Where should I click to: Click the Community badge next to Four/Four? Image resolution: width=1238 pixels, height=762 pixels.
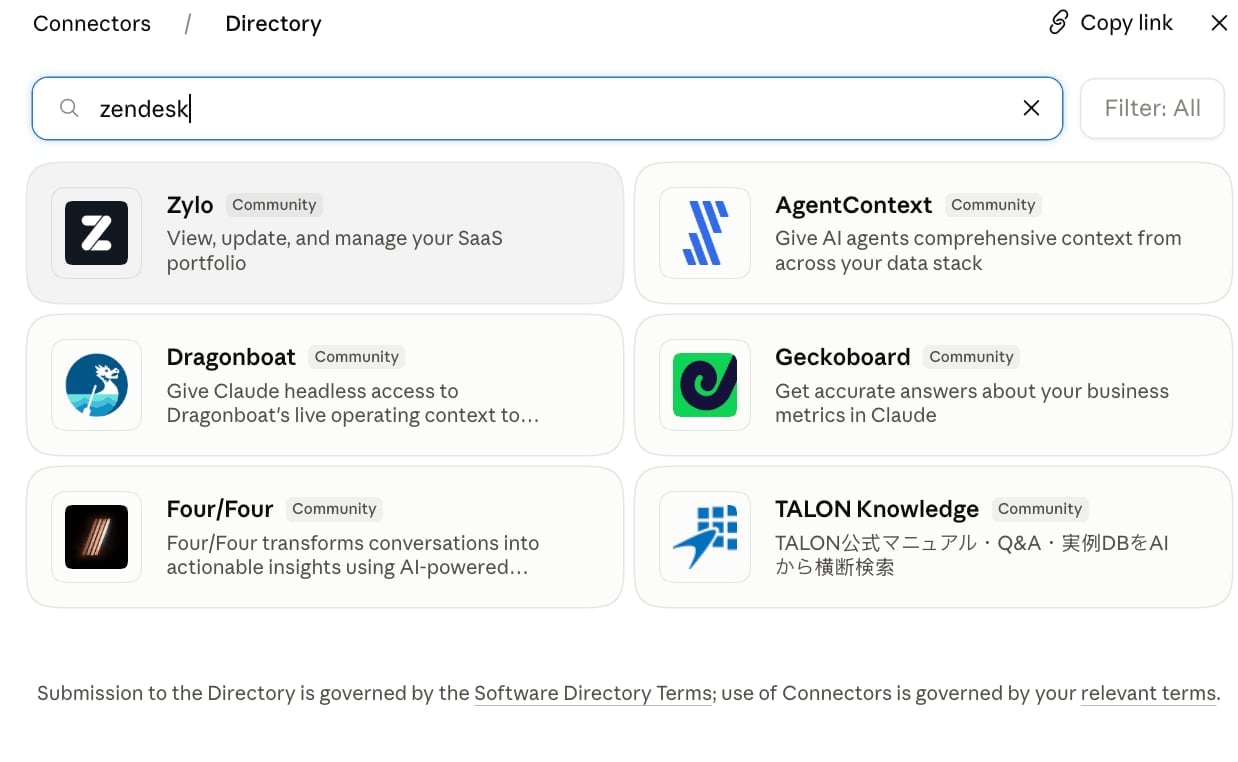[334, 509]
